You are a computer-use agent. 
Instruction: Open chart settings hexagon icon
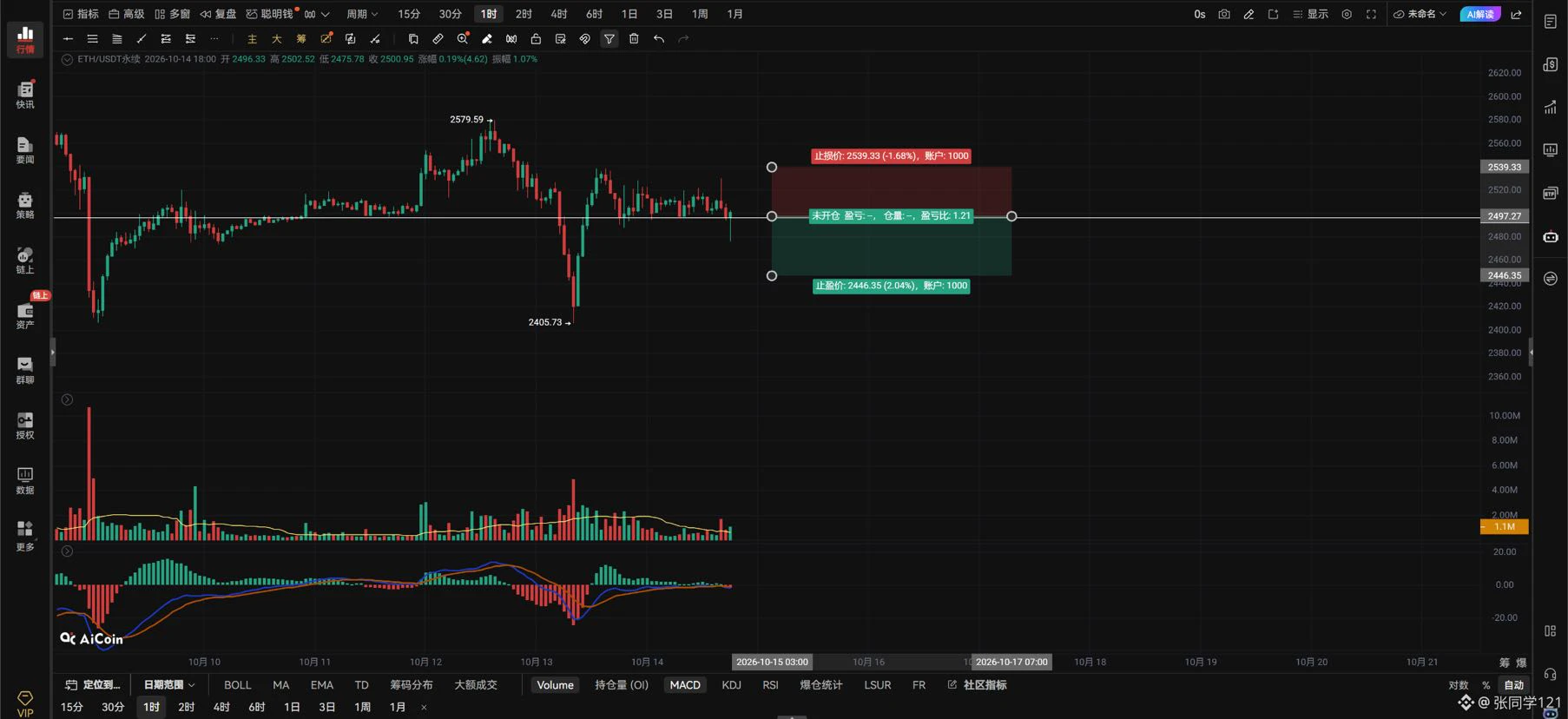1347,14
